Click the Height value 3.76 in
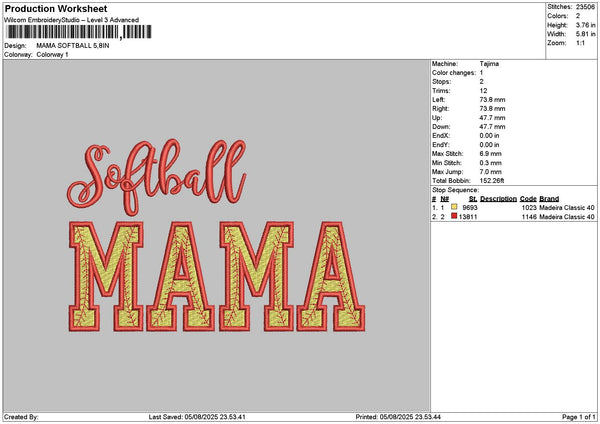The height and width of the screenshot is (424, 600). [x=585, y=25]
